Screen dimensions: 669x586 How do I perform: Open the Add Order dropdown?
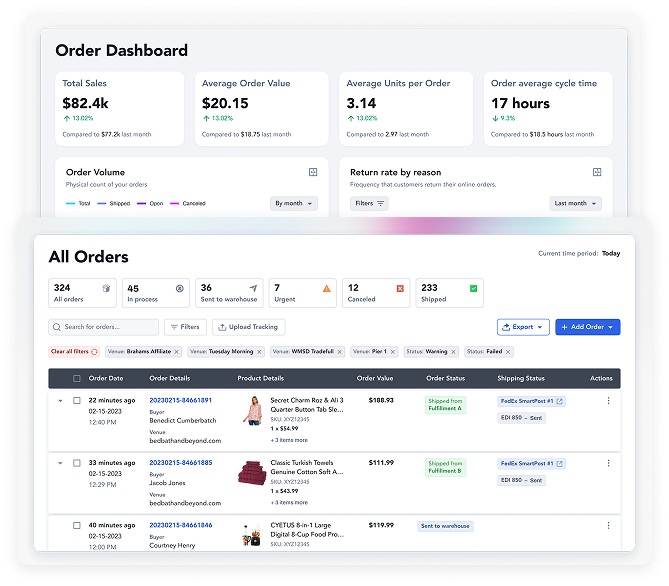pyautogui.click(x=588, y=327)
